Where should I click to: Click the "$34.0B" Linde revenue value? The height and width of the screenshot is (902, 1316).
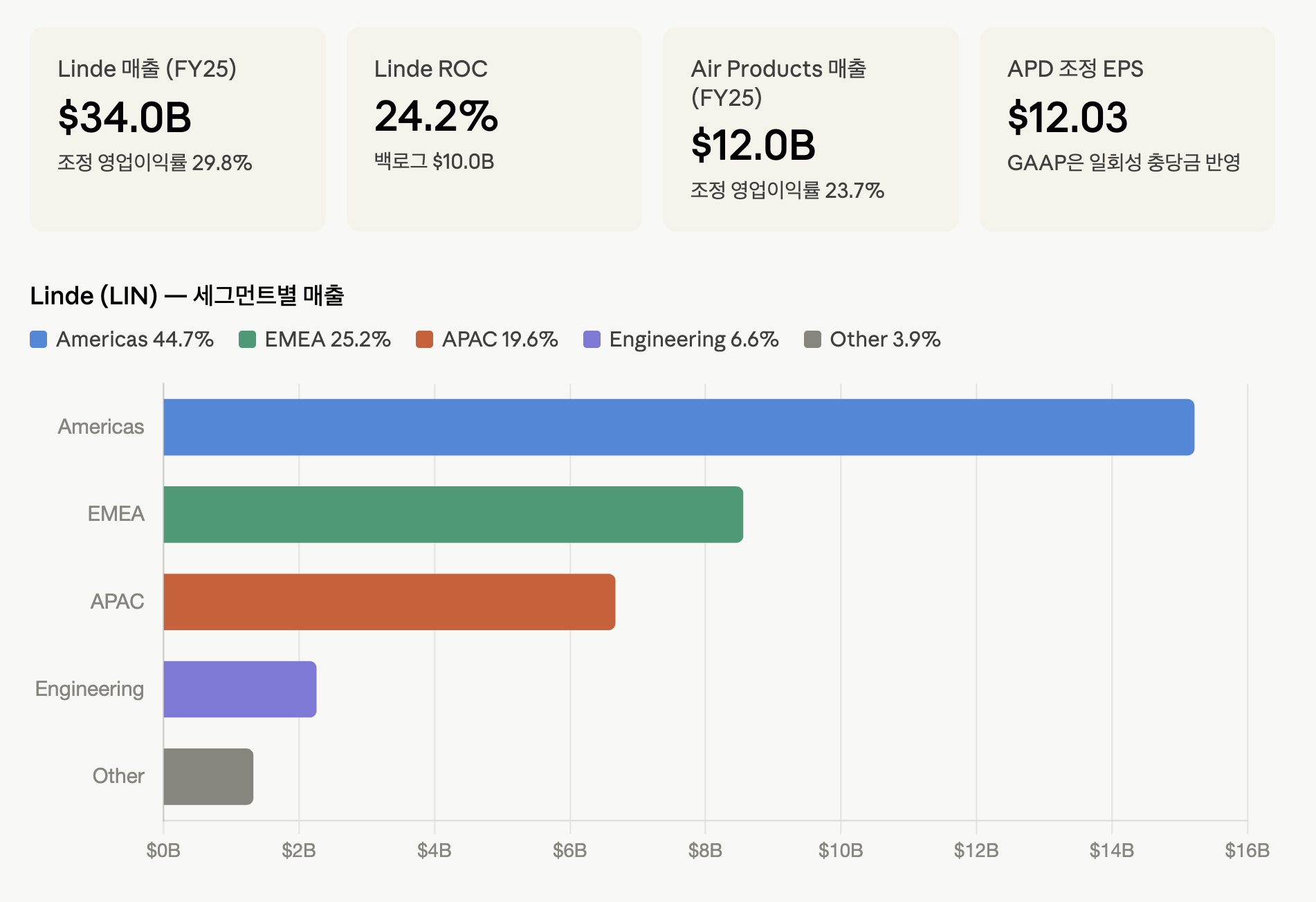(x=125, y=117)
